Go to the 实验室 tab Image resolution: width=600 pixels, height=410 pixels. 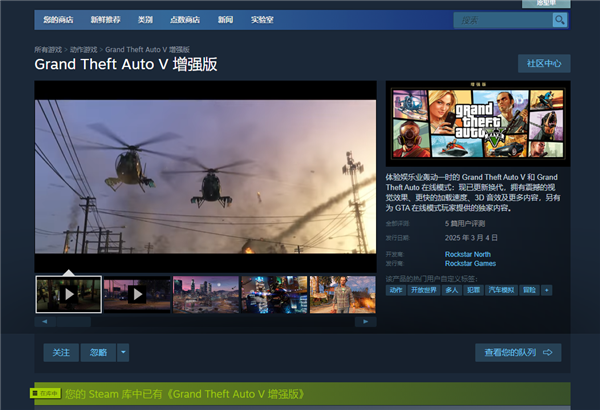pos(262,20)
